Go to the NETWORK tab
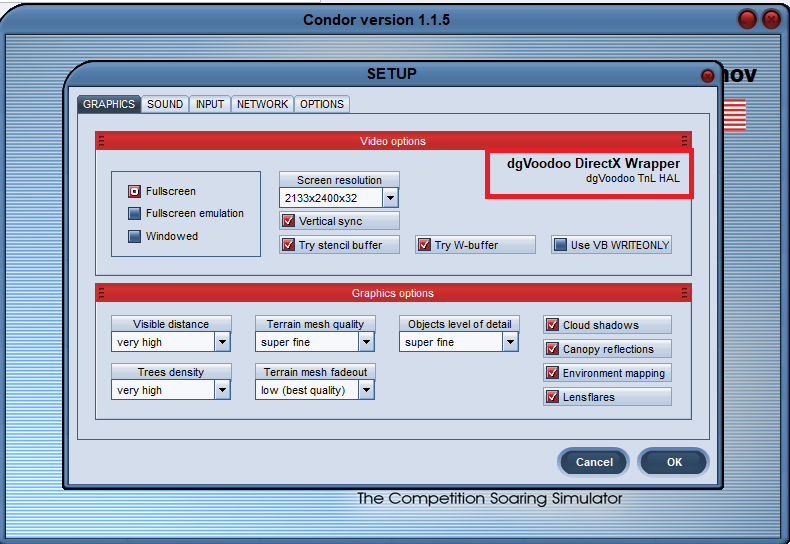This screenshot has width=790, height=544. (x=262, y=104)
